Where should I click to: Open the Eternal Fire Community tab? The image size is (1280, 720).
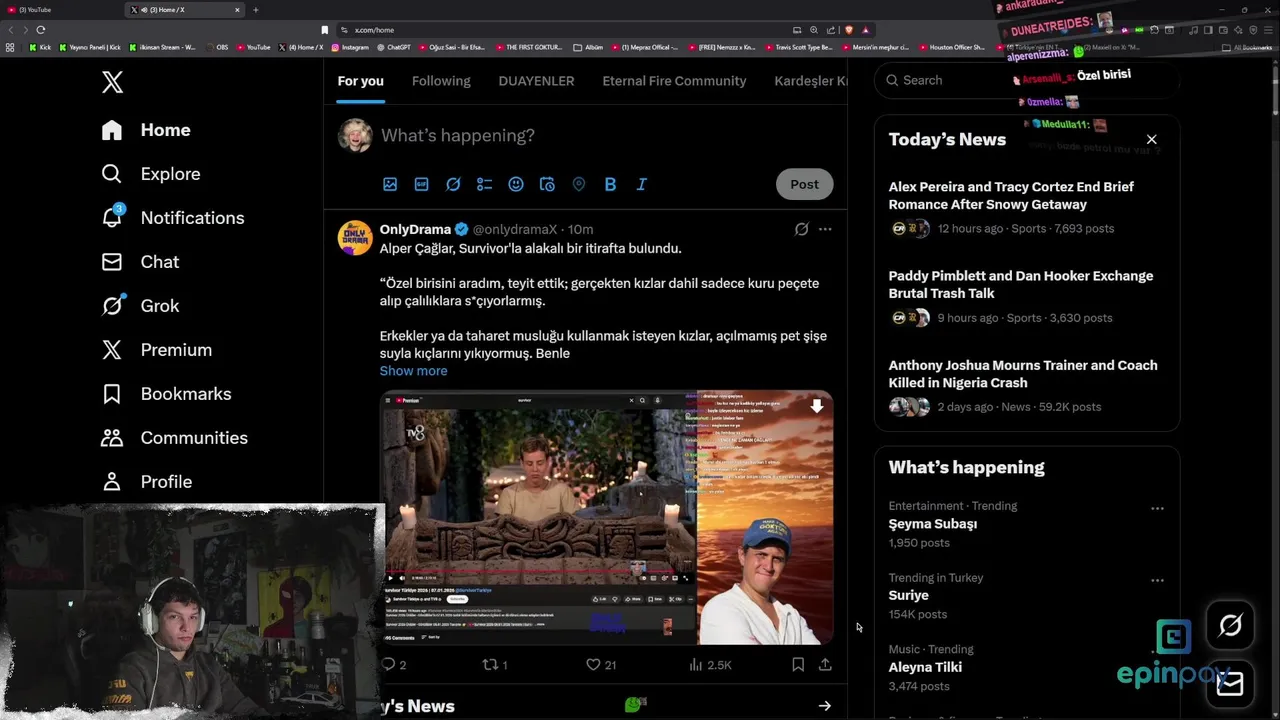pyautogui.click(x=674, y=81)
